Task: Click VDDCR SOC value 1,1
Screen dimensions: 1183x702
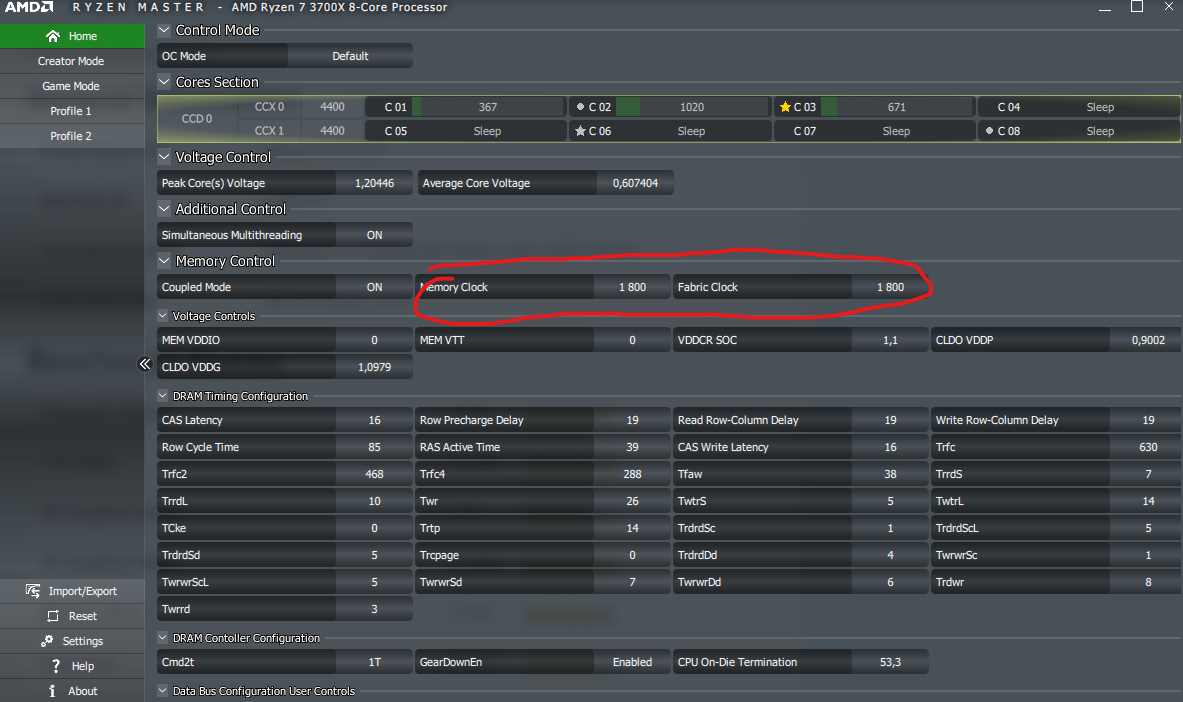Action: 890,340
